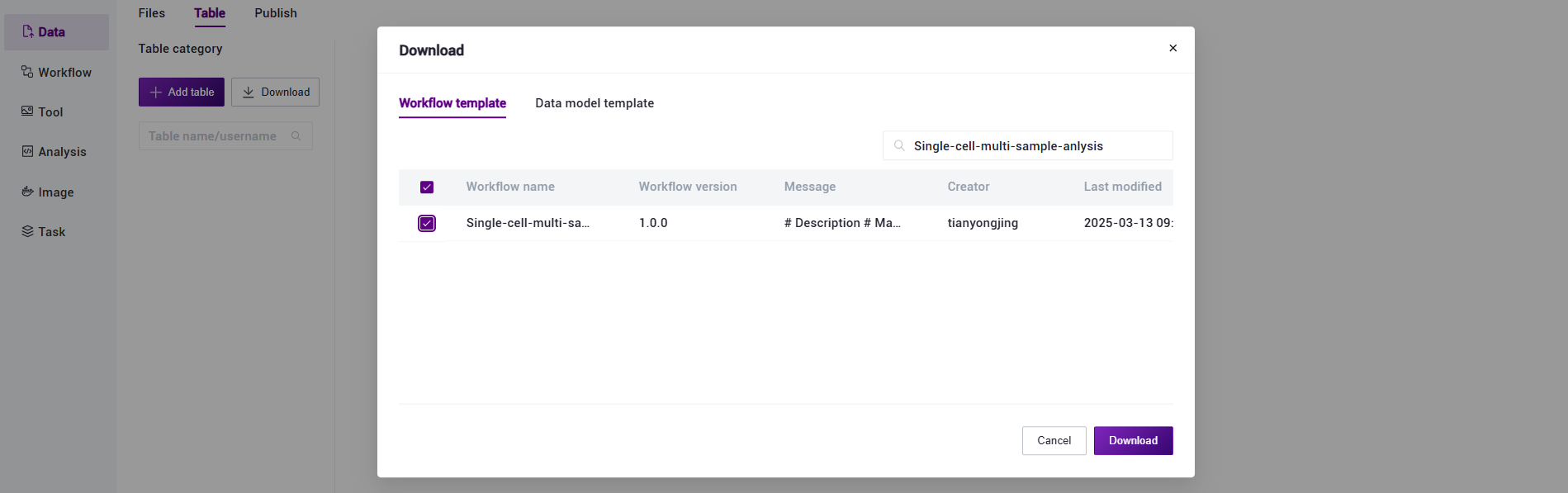1568x493 pixels.
Task: Open the Tool section icon
Action: point(27,111)
